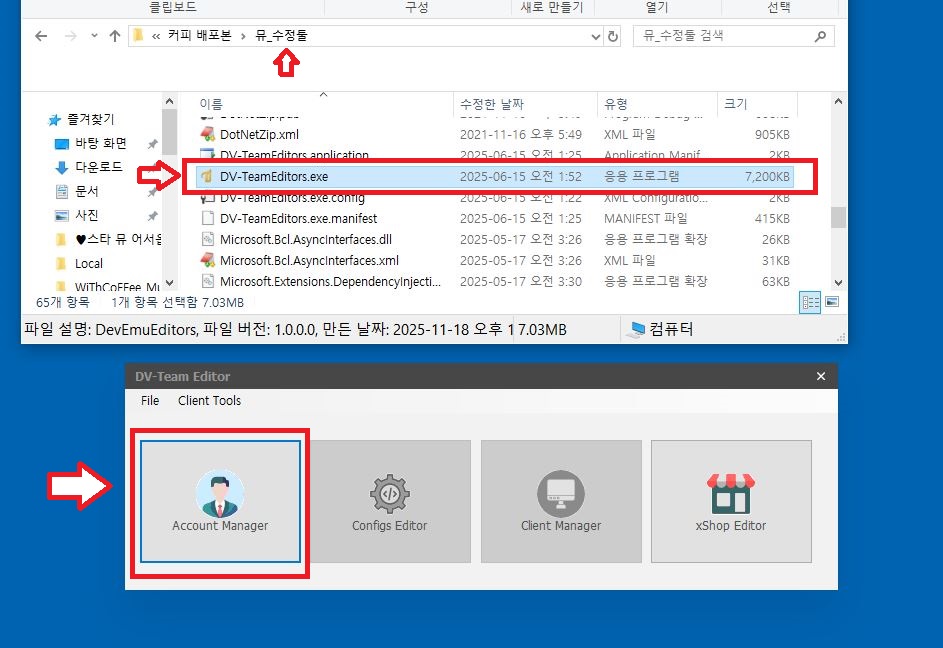Go up one folder with up arrow
The width and height of the screenshot is (943, 648).
115,36
